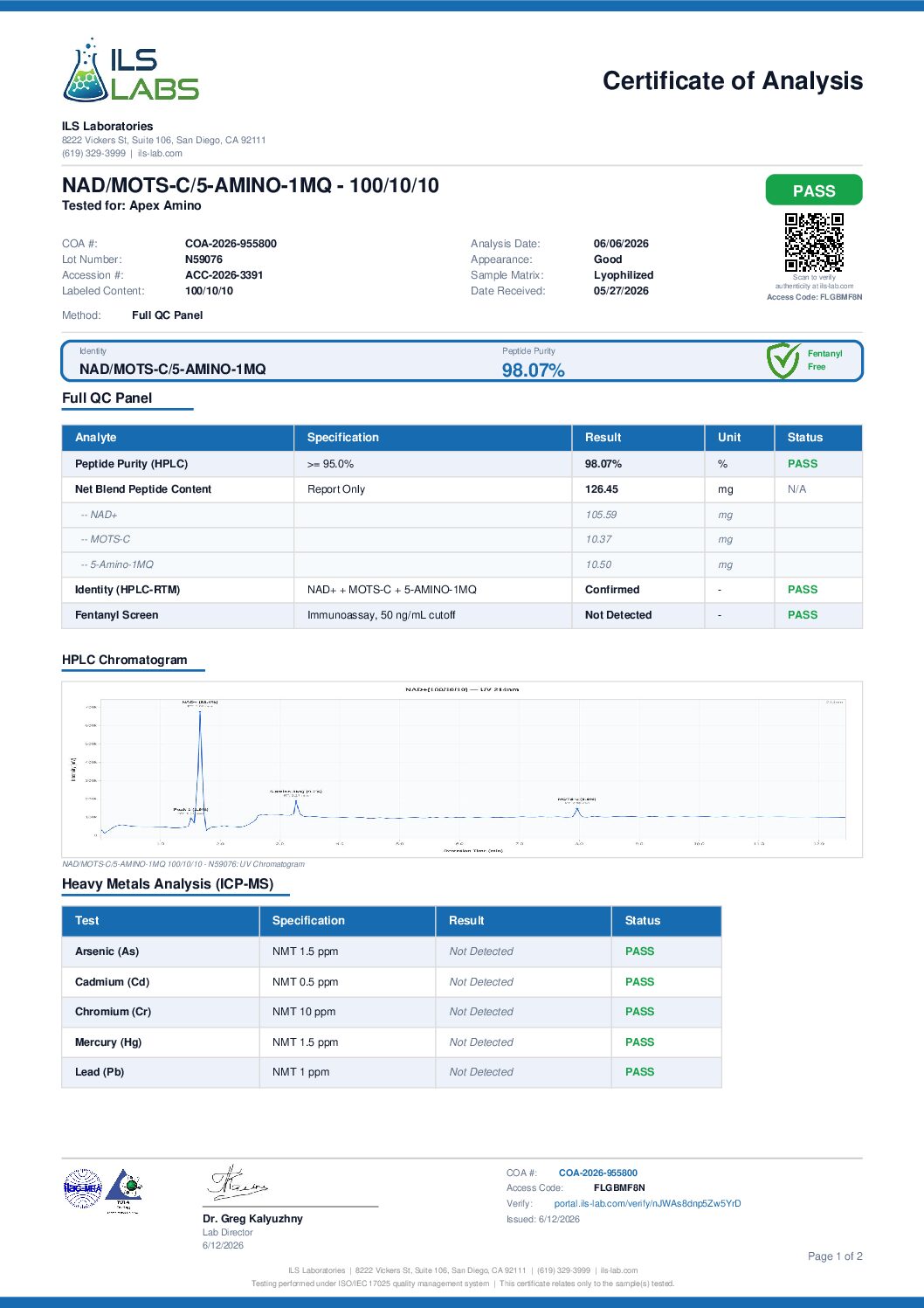Click the ils-lab.com text in header address
Screen dimensions: 924x1308
(x=160, y=153)
